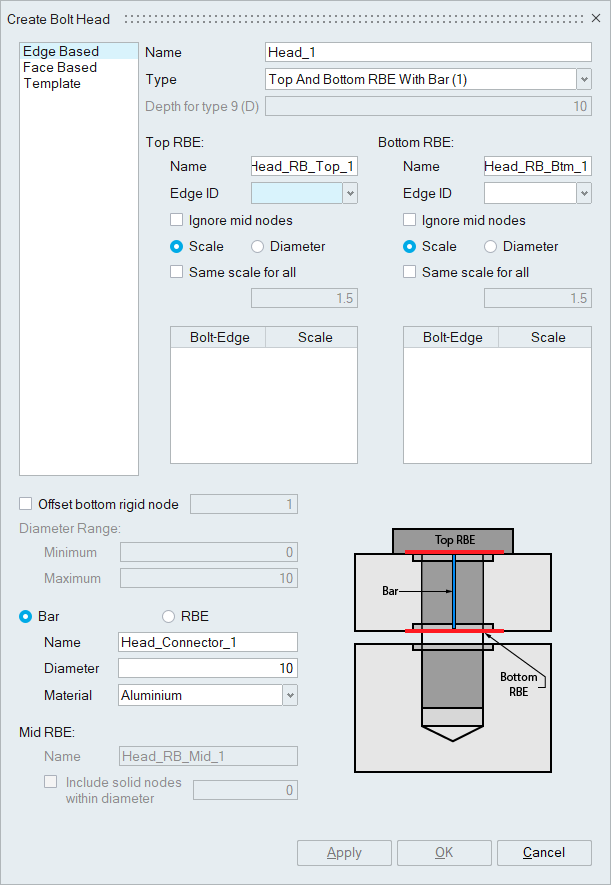Expand the Top RBE Edge ID dropdown
The height and width of the screenshot is (885, 611).
click(350, 194)
